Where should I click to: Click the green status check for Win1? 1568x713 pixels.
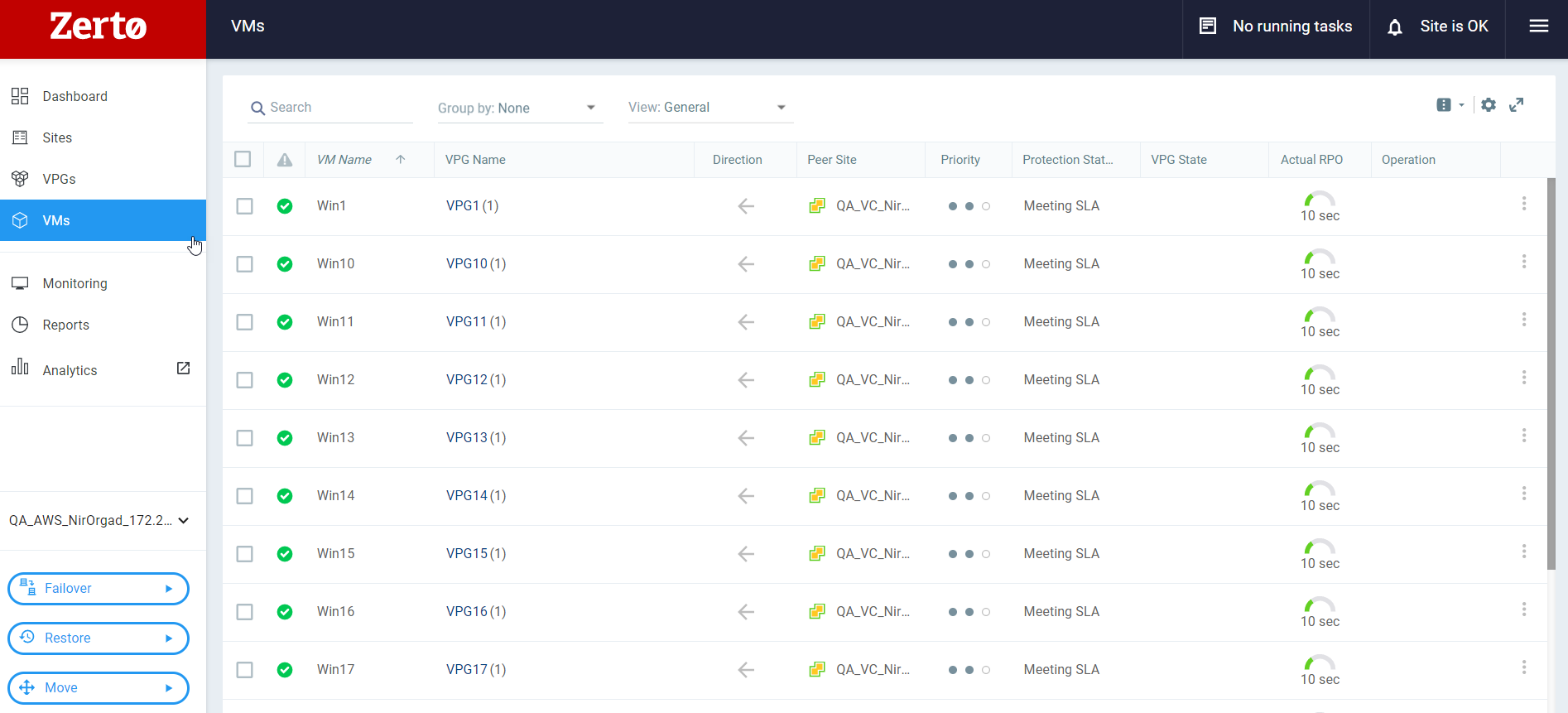[x=285, y=206]
